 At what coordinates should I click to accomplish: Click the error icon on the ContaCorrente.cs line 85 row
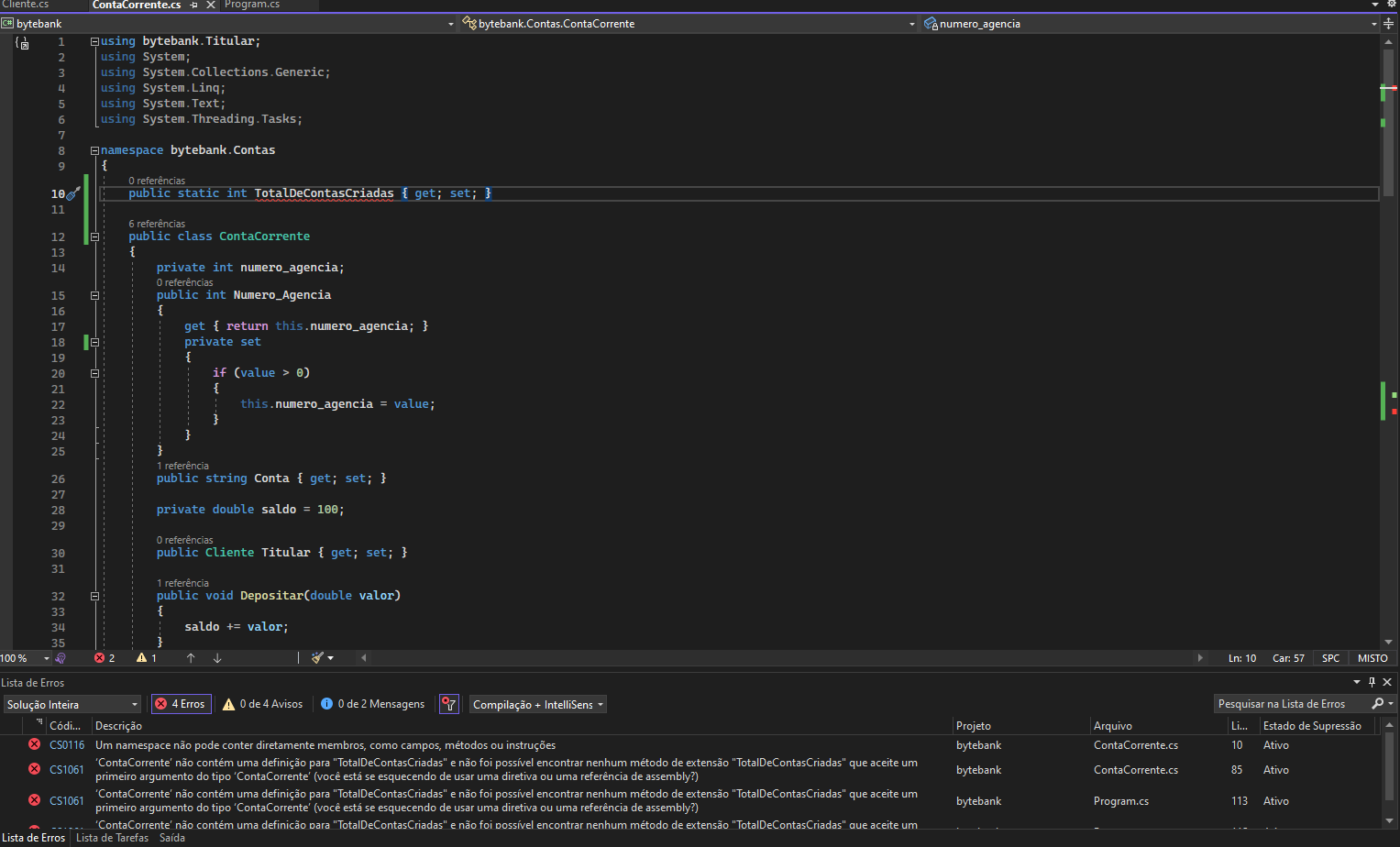[x=34, y=769]
